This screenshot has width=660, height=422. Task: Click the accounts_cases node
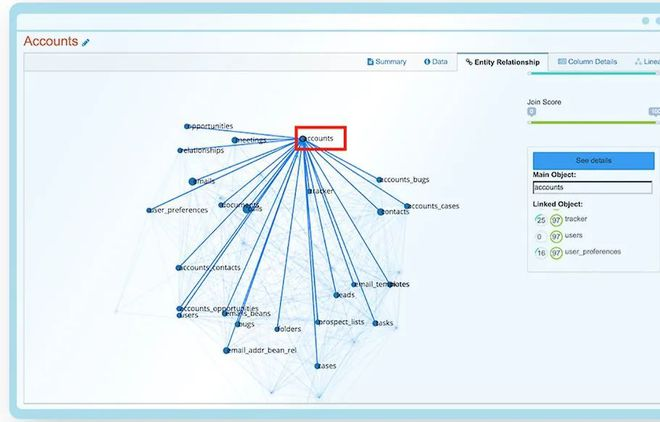408,206
